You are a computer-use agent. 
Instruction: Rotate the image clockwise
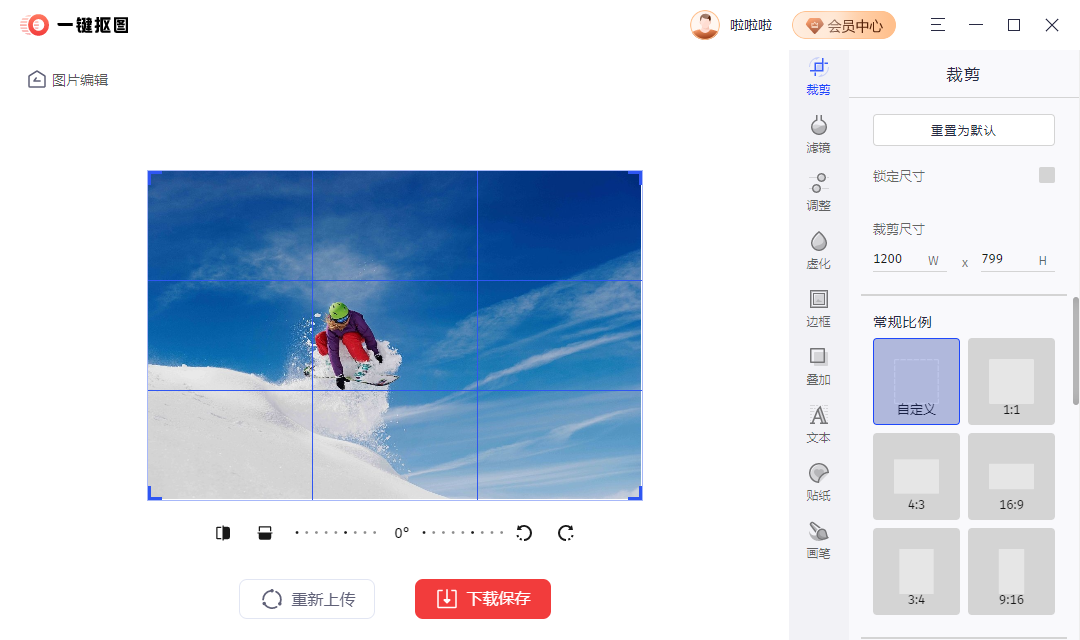tap(565, 533)
